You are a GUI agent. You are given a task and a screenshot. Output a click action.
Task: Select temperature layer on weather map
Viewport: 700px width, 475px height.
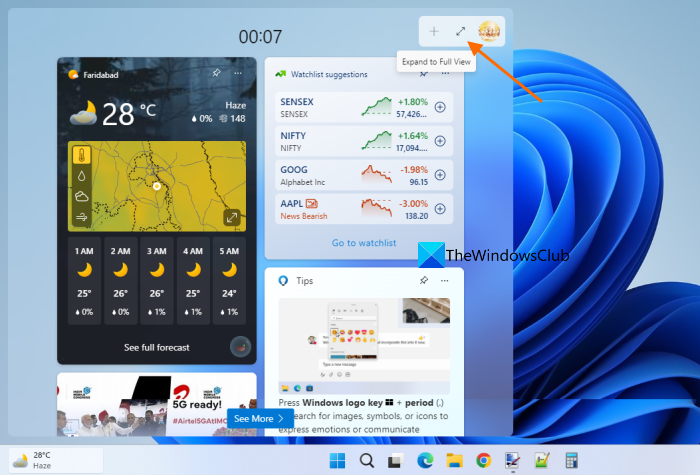(82, 155)
